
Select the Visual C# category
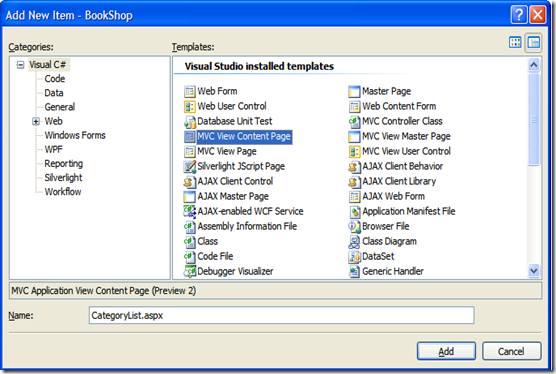48,65
